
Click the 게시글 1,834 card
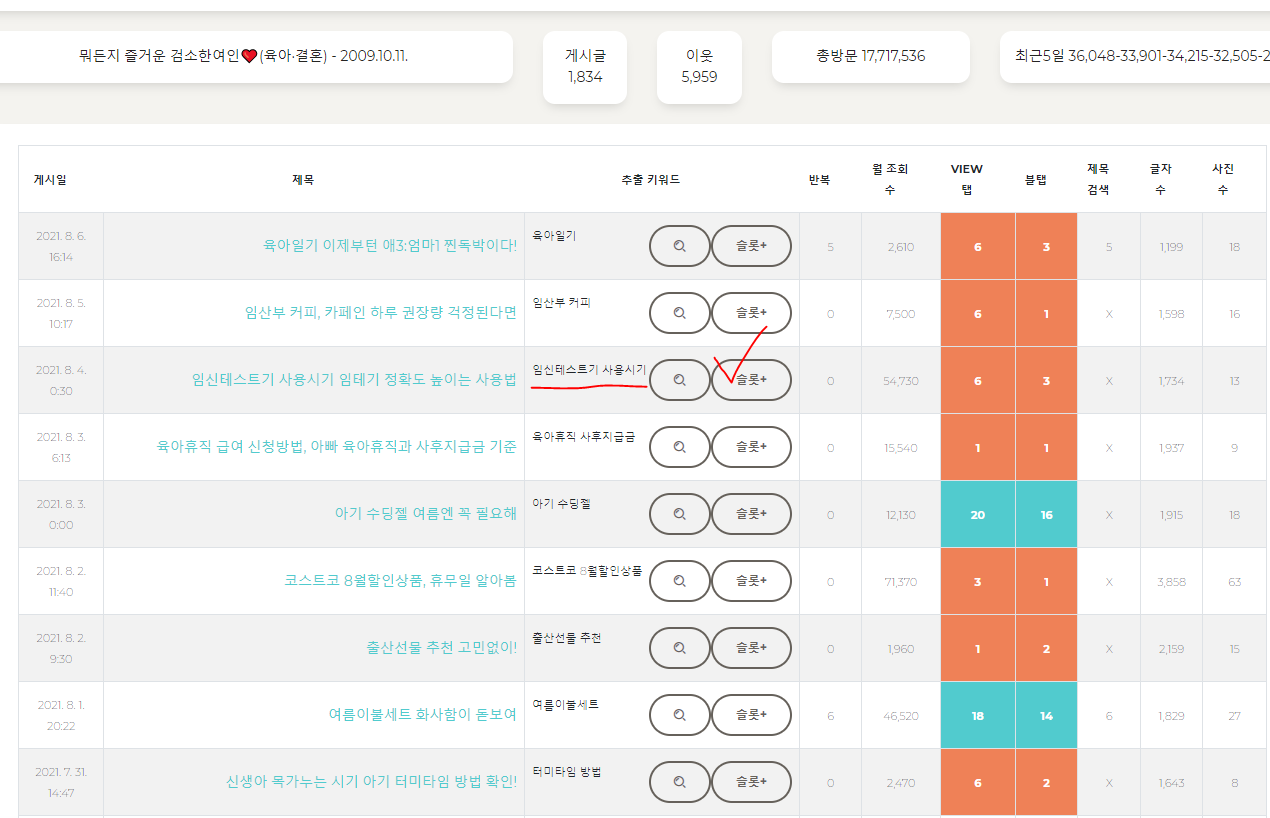coord(585,67)
